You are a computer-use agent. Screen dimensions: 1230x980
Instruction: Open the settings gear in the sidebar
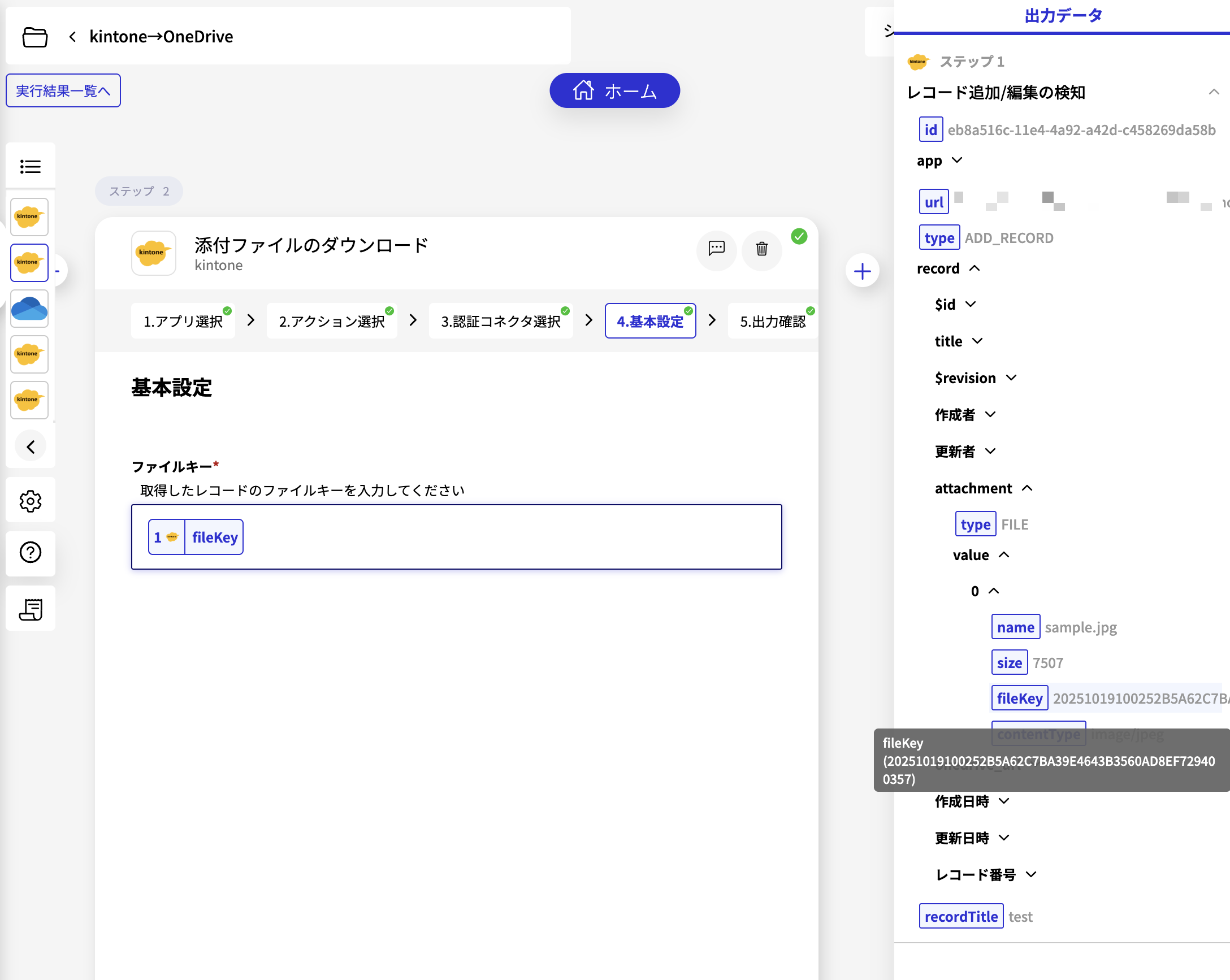[x=30, y=501]
